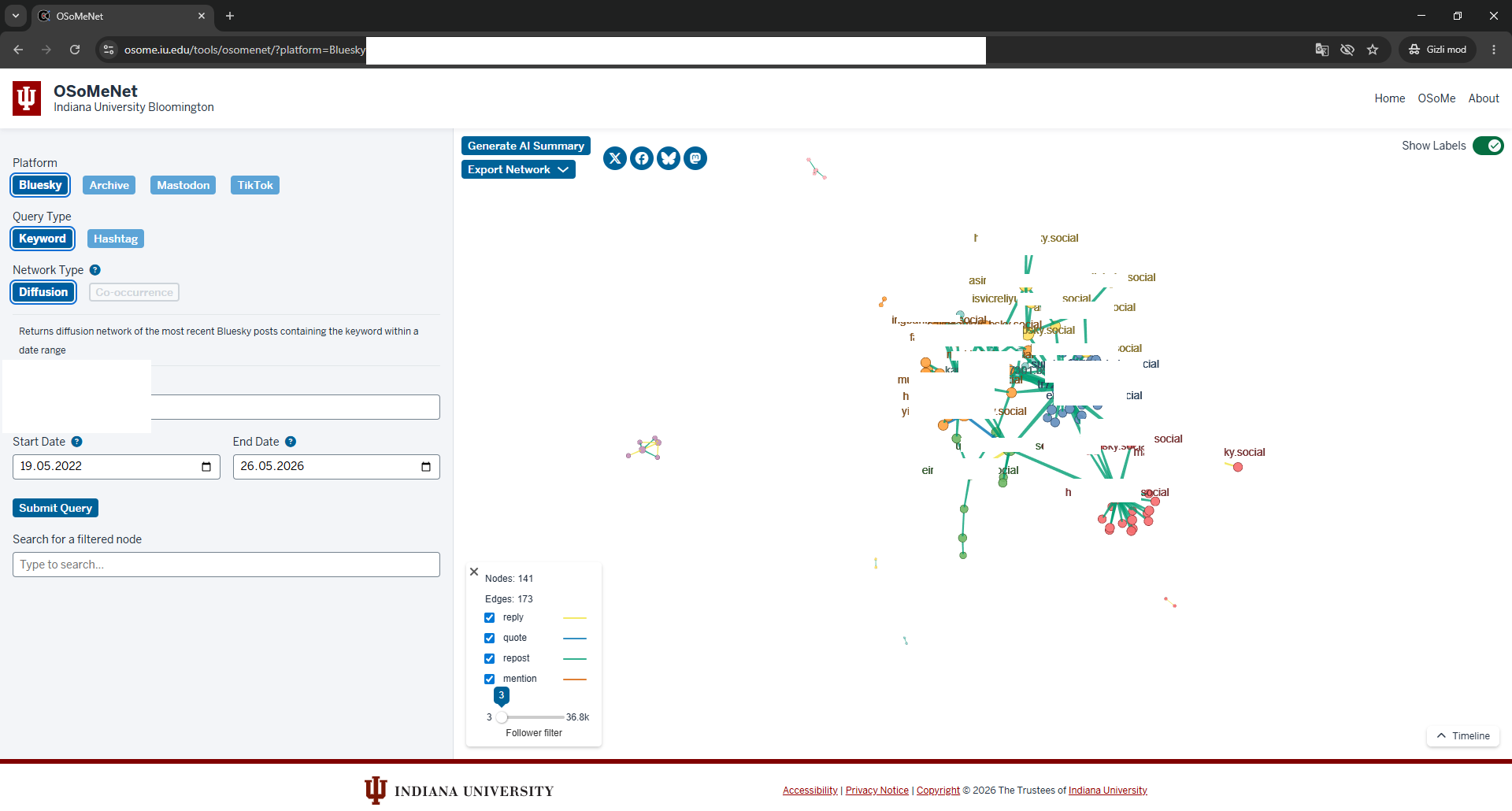Uncheck the mention edge checkbox

490,680
